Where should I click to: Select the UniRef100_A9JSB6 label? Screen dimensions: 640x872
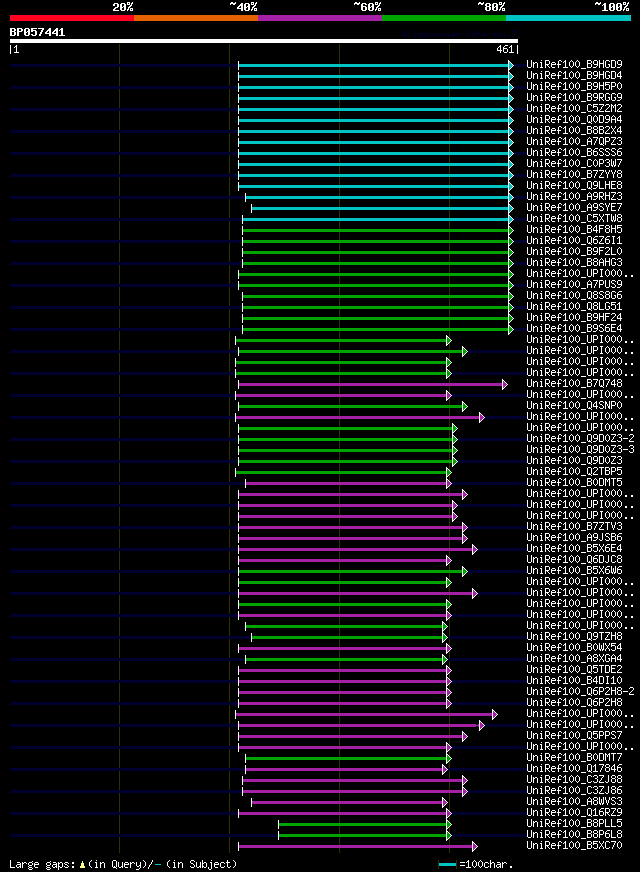coord(574,538)
